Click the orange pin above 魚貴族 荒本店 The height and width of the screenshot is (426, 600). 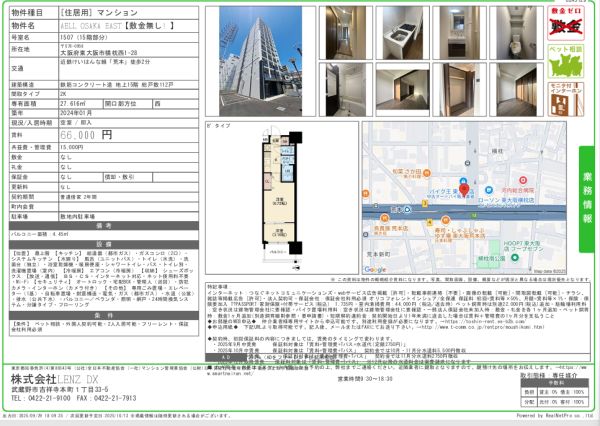[x=384, y=219]
